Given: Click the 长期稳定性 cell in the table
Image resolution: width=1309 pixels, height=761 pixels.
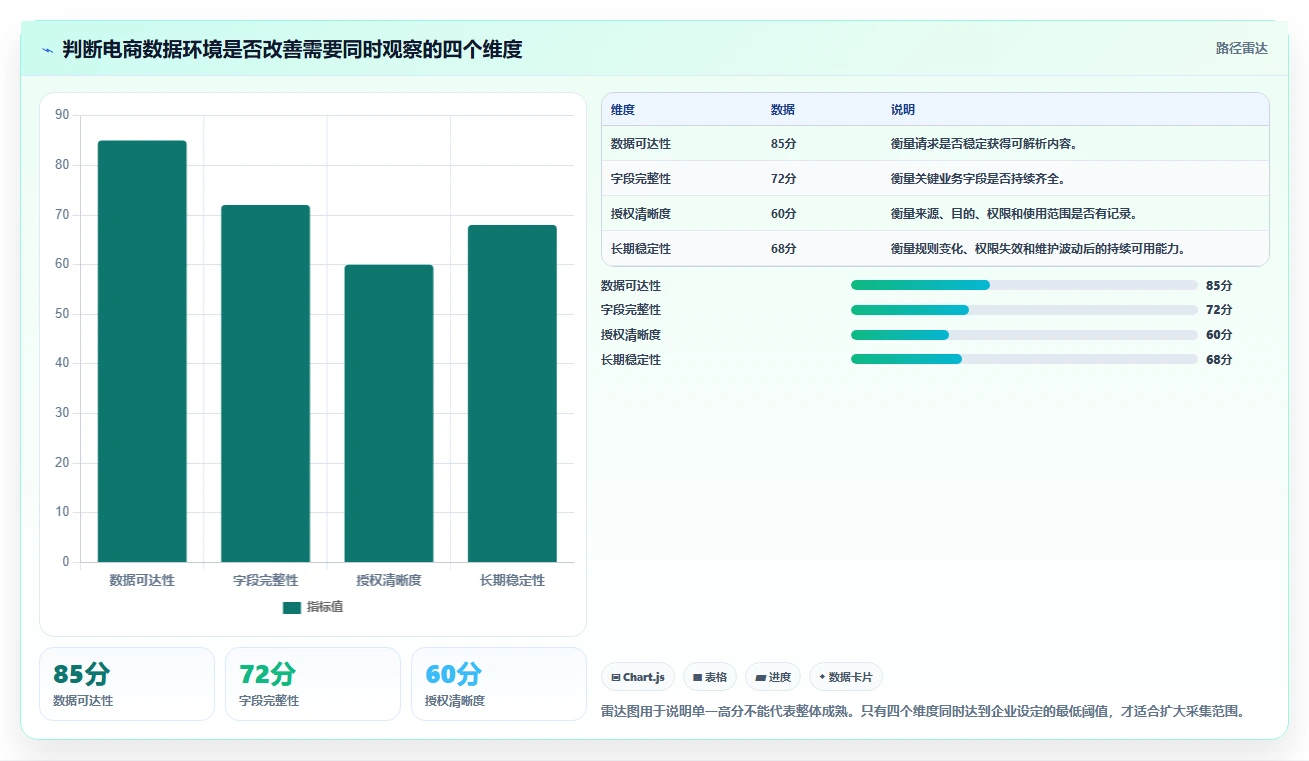Looking at the screenshot, I should 641,249.
